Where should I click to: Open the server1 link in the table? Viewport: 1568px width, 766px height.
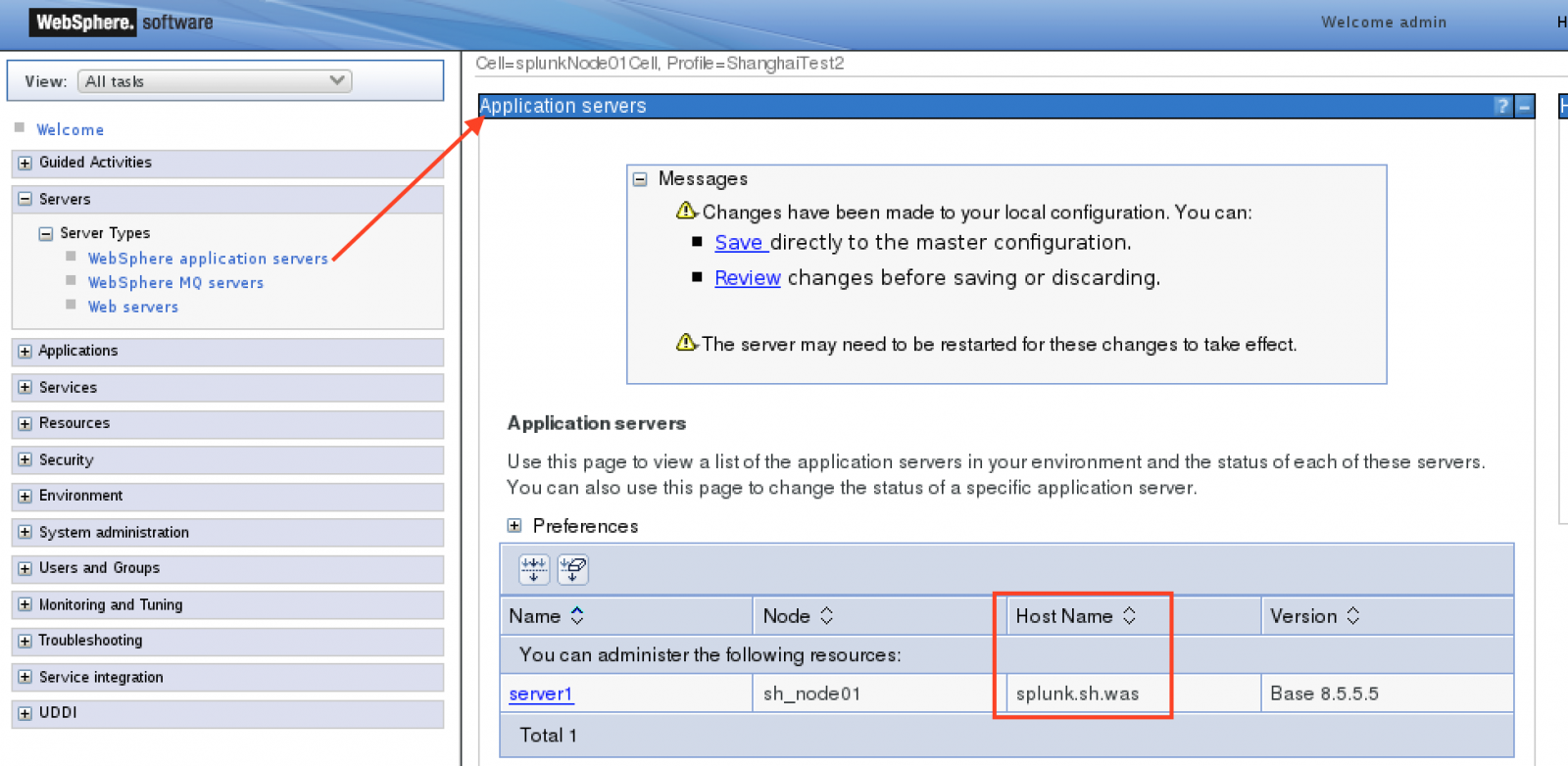point(540,694)
